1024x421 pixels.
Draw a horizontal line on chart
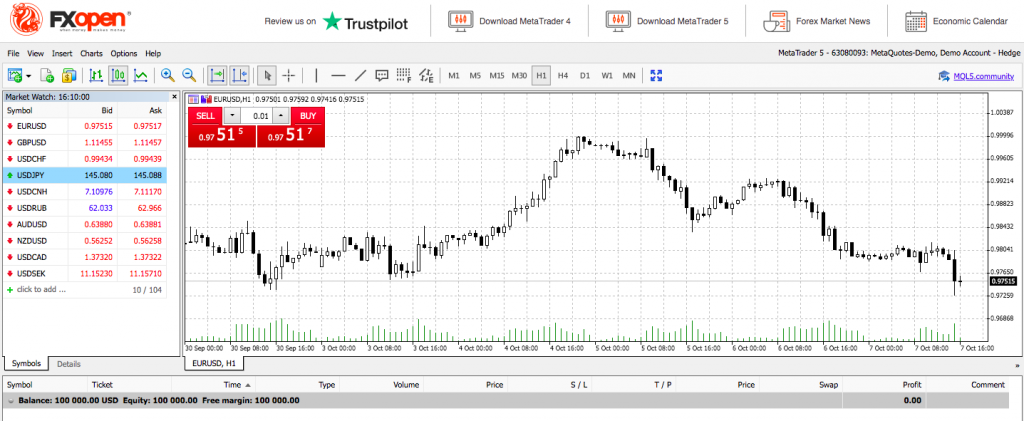(x=338, y=75)
